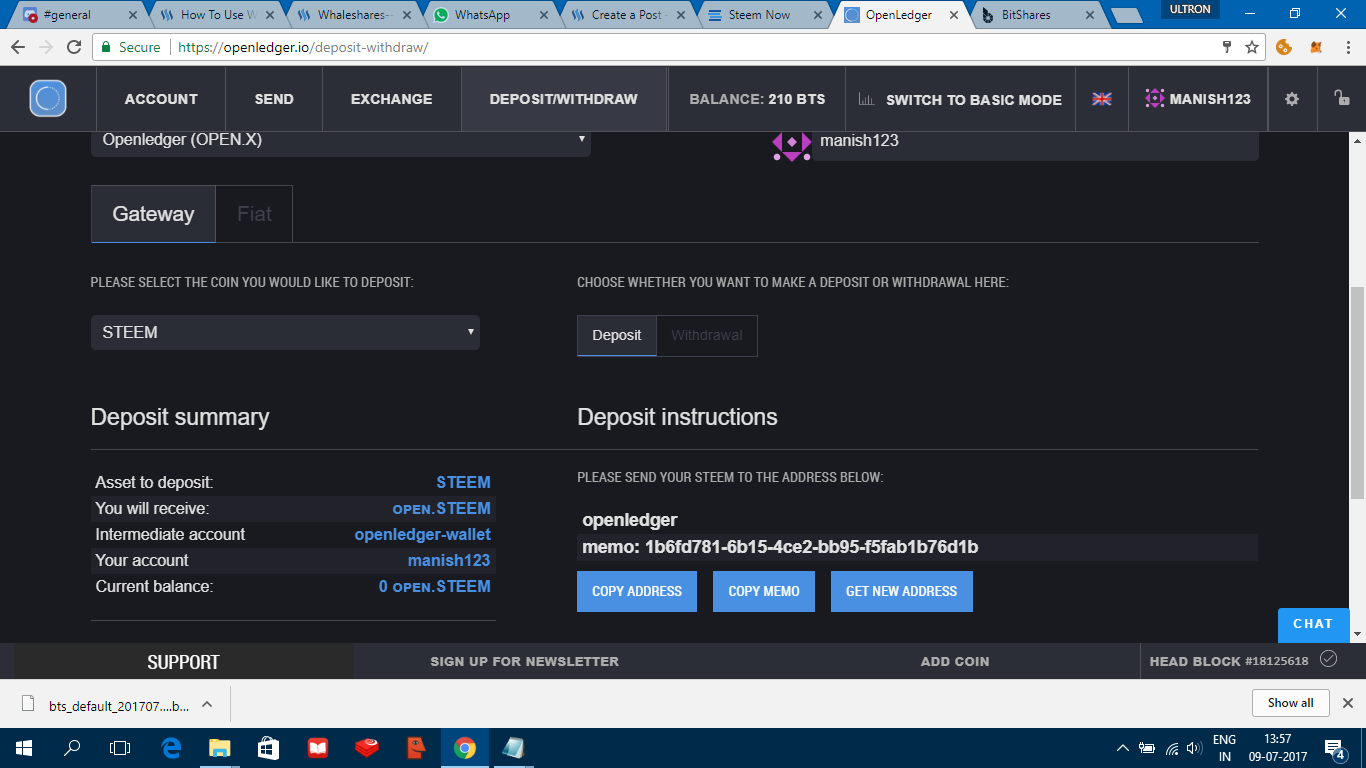
Task: Open the STEEM coin selection dropdown
Action: coord(285,332)
